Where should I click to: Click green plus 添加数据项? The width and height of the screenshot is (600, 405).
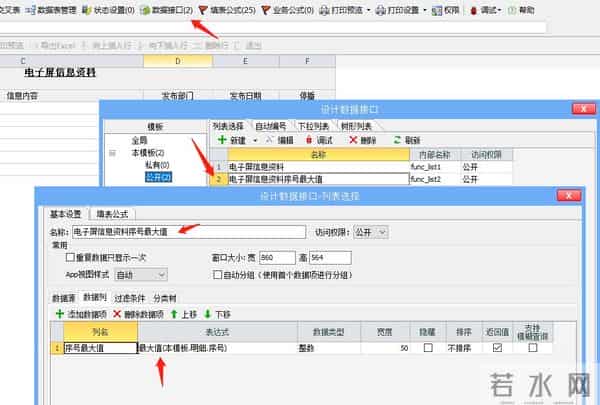[x=60, y=314]
